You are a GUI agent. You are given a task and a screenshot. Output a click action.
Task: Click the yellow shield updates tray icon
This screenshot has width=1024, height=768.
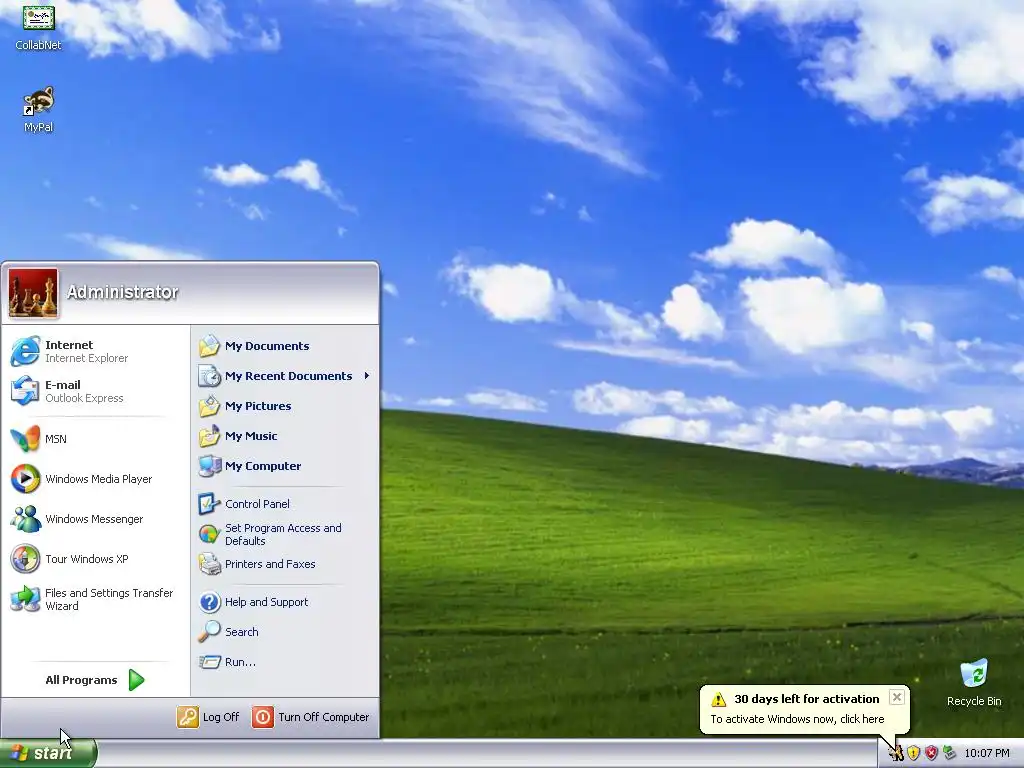pos(914,754)
